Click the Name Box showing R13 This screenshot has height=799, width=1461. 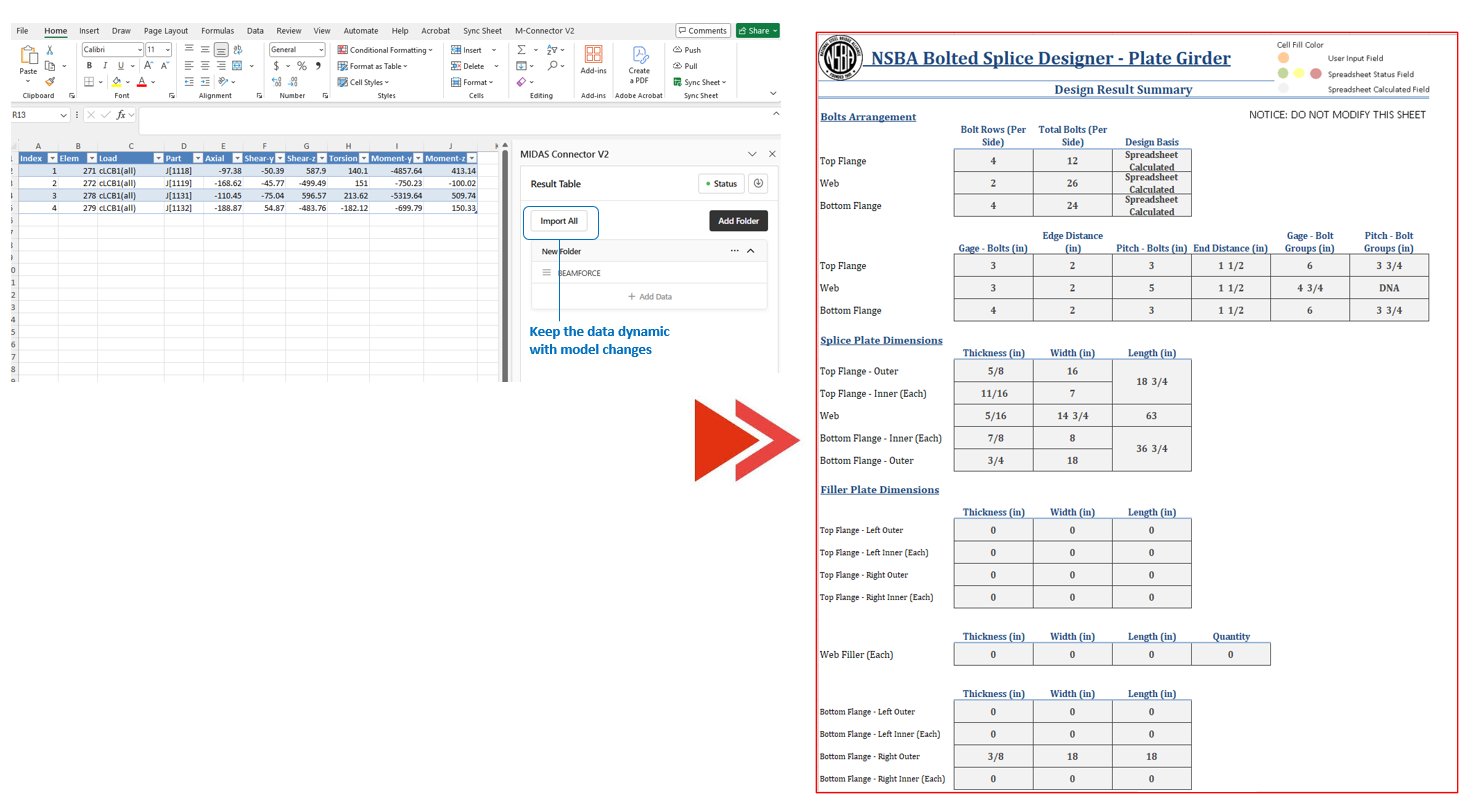pyautogui.click(x=40, y=115)
